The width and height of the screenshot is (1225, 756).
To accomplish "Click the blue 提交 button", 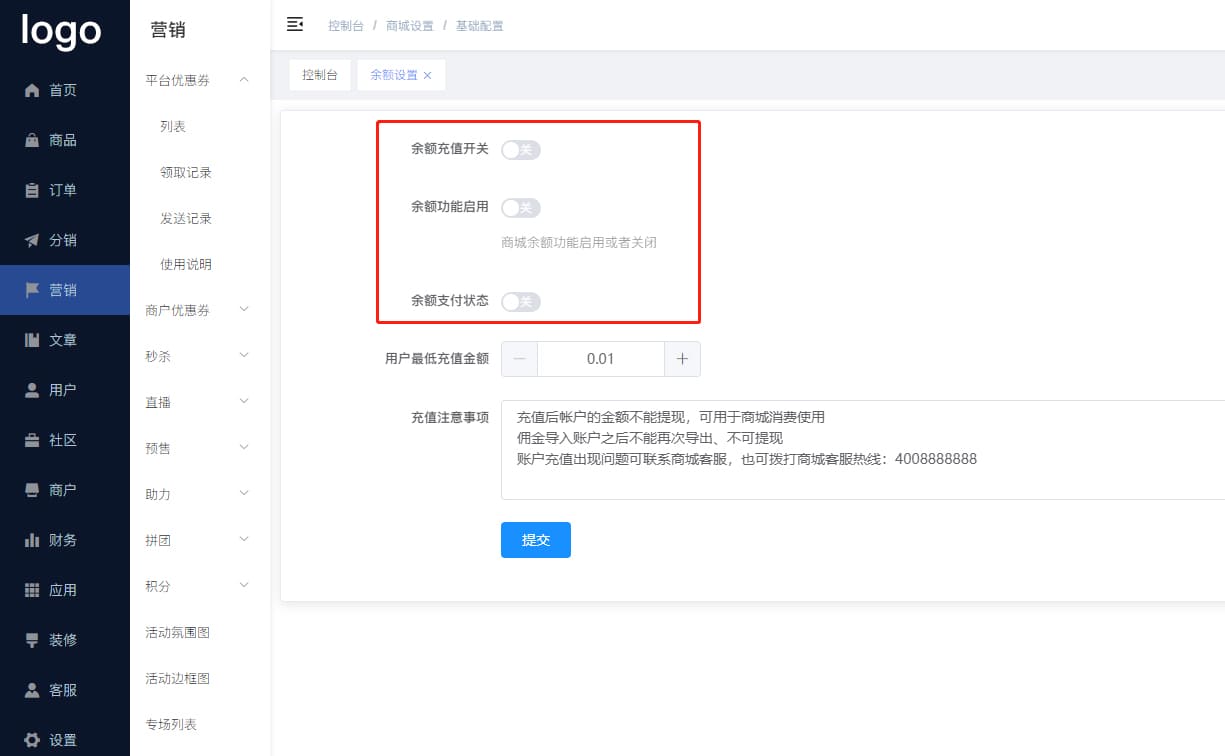I will tap(536, 540).
